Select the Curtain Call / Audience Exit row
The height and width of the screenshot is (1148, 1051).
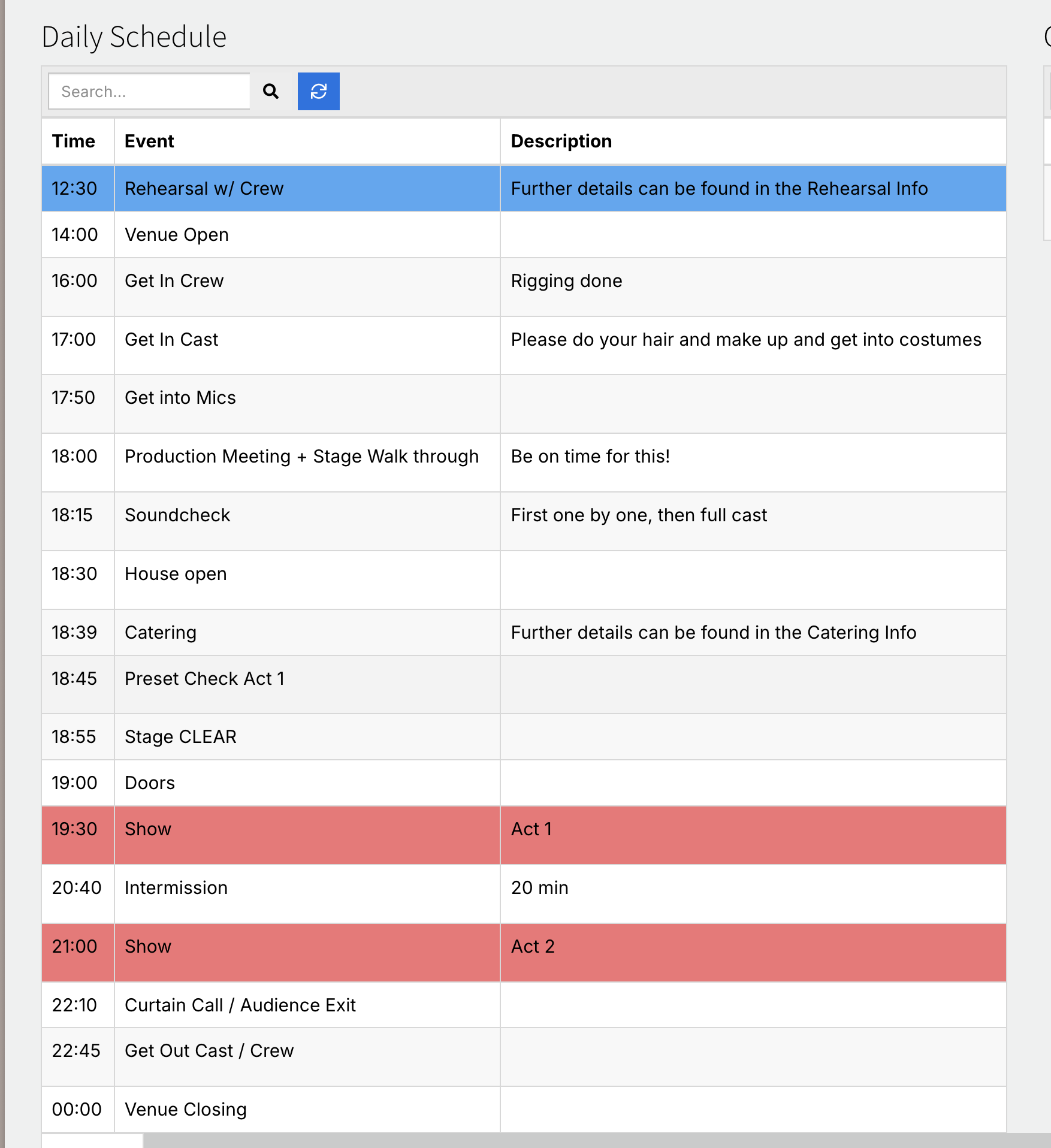pyautogui.click(x=524, y=1005)
